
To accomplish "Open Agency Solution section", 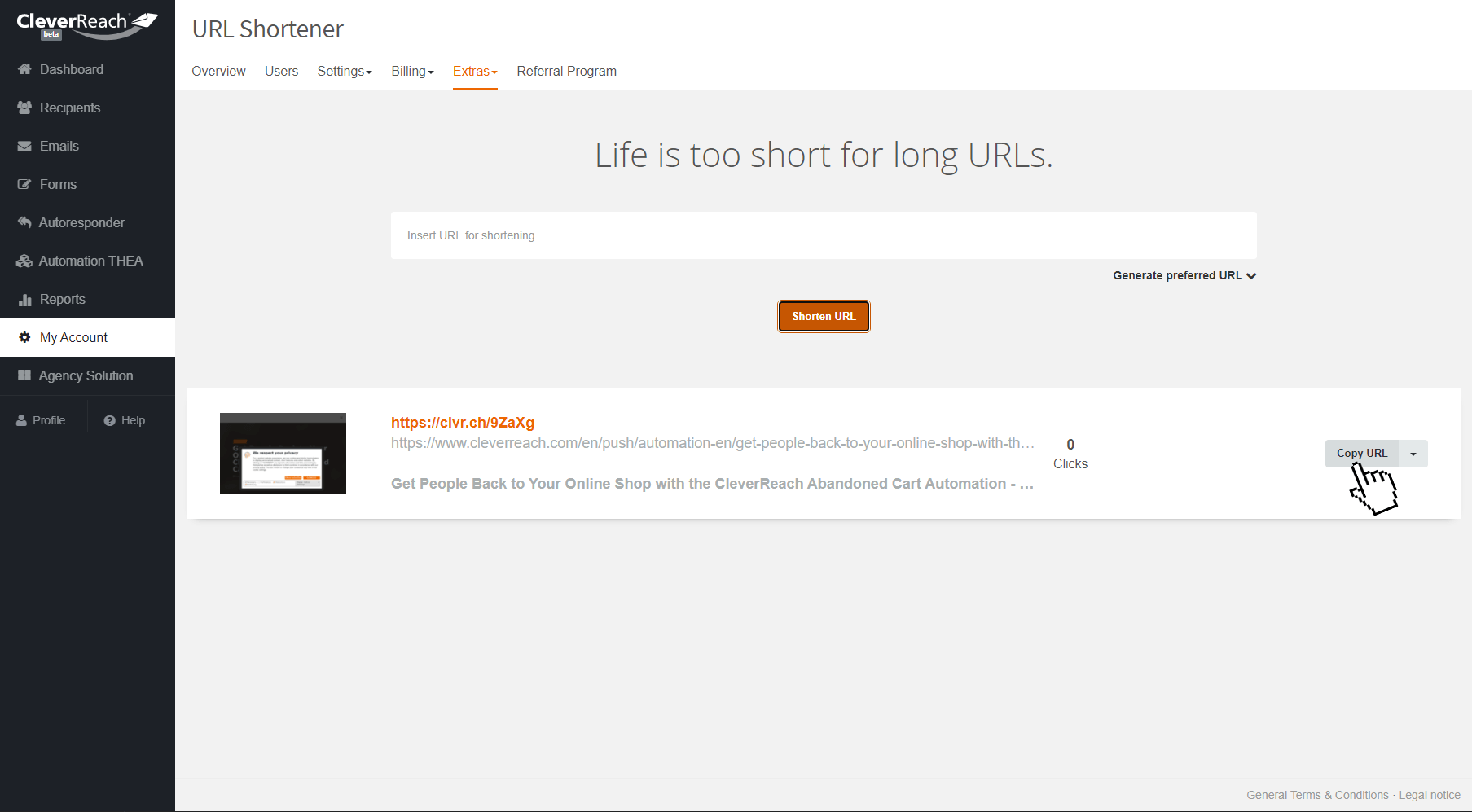I will point(87,375).
